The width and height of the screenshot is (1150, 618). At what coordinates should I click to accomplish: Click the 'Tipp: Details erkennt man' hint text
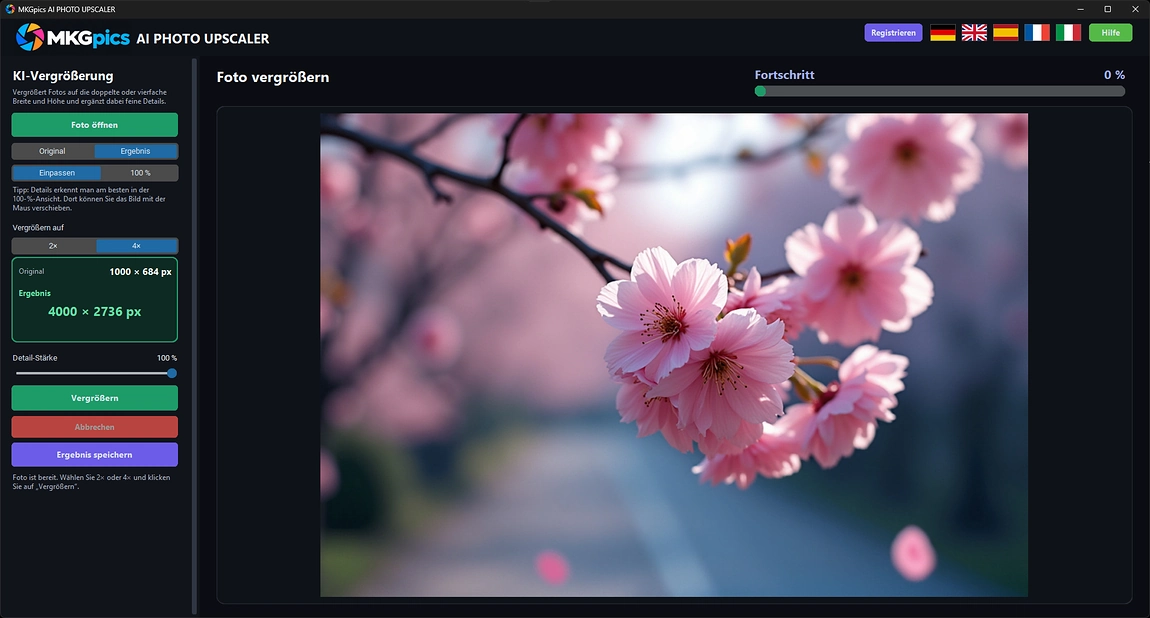point(89,199)
